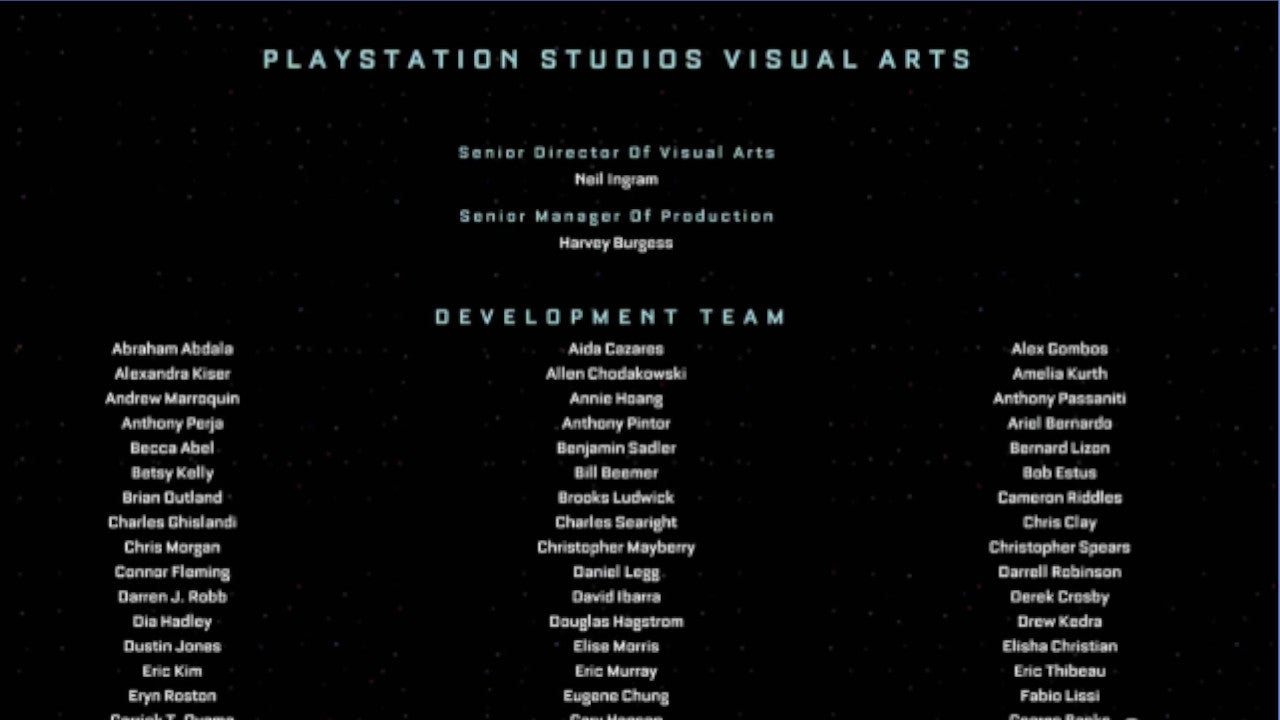Click the name Neil Ingram

(616, 180)
